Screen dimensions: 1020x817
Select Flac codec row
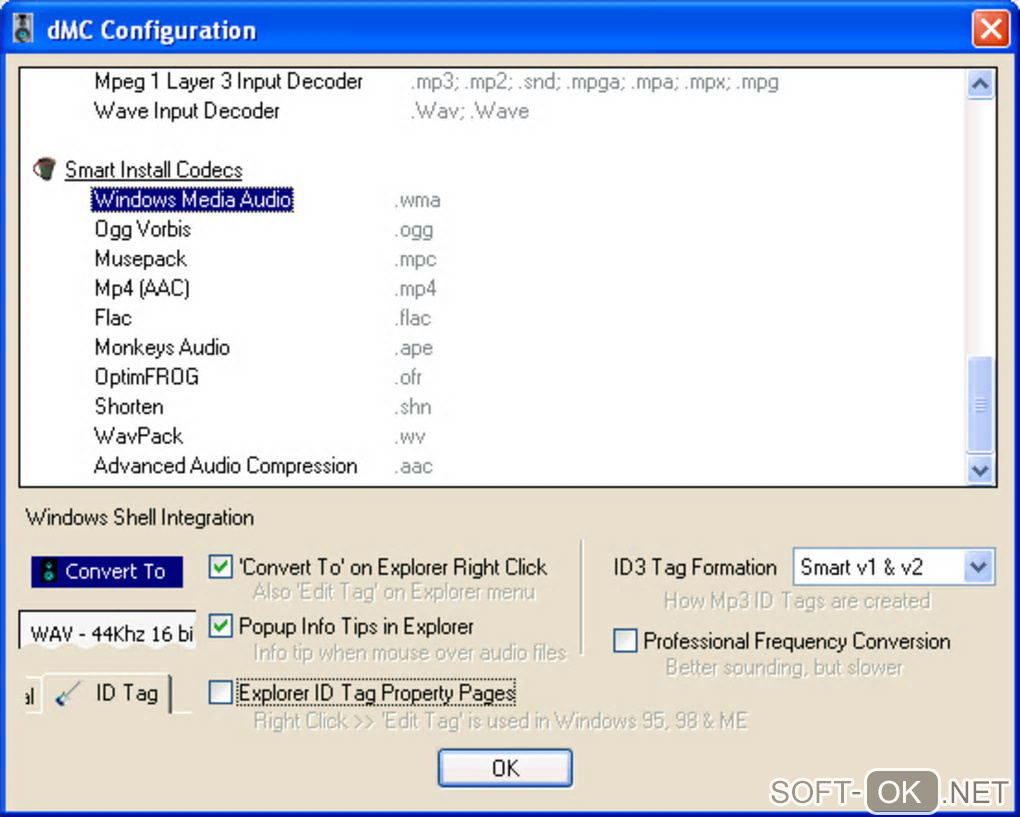pos(113,317)
